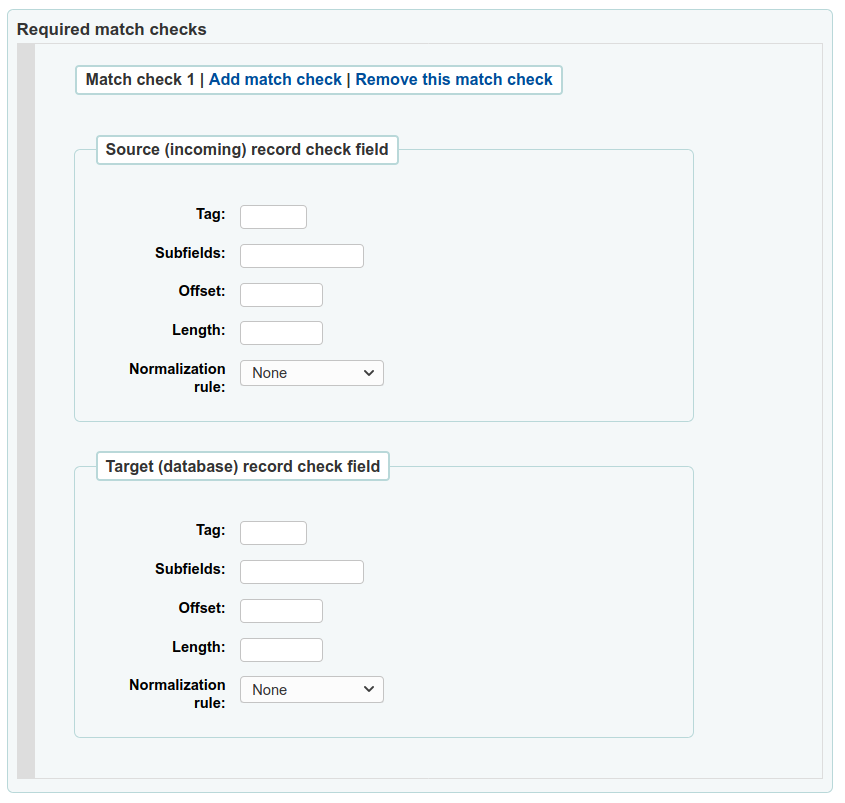Click the Target record Length field
The image size is (845, 803).
pyautogui.click(x=281, y=650)
